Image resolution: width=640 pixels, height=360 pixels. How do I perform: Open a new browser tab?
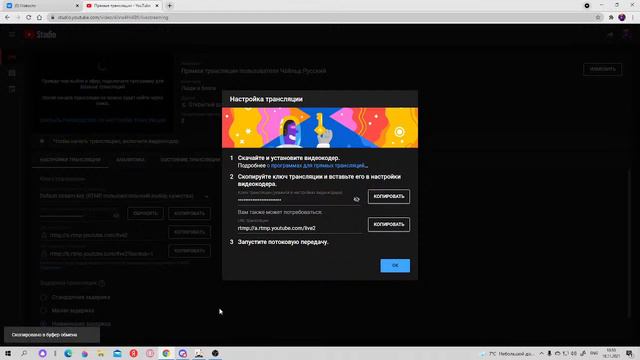pyautogui.click(x=169, y=6)
